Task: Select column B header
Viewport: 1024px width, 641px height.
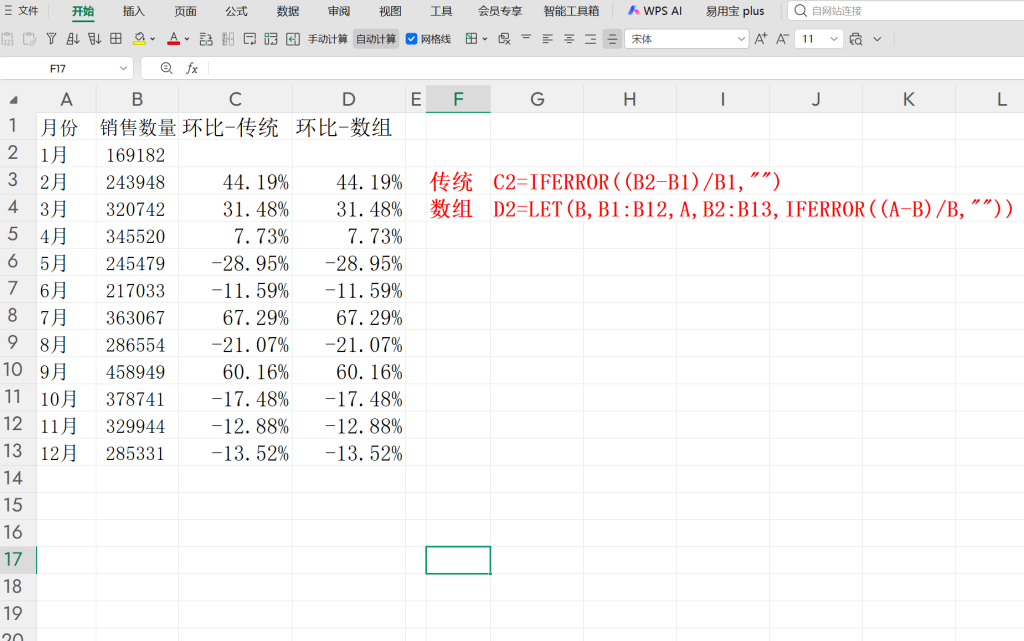Action: coord(137,99)
